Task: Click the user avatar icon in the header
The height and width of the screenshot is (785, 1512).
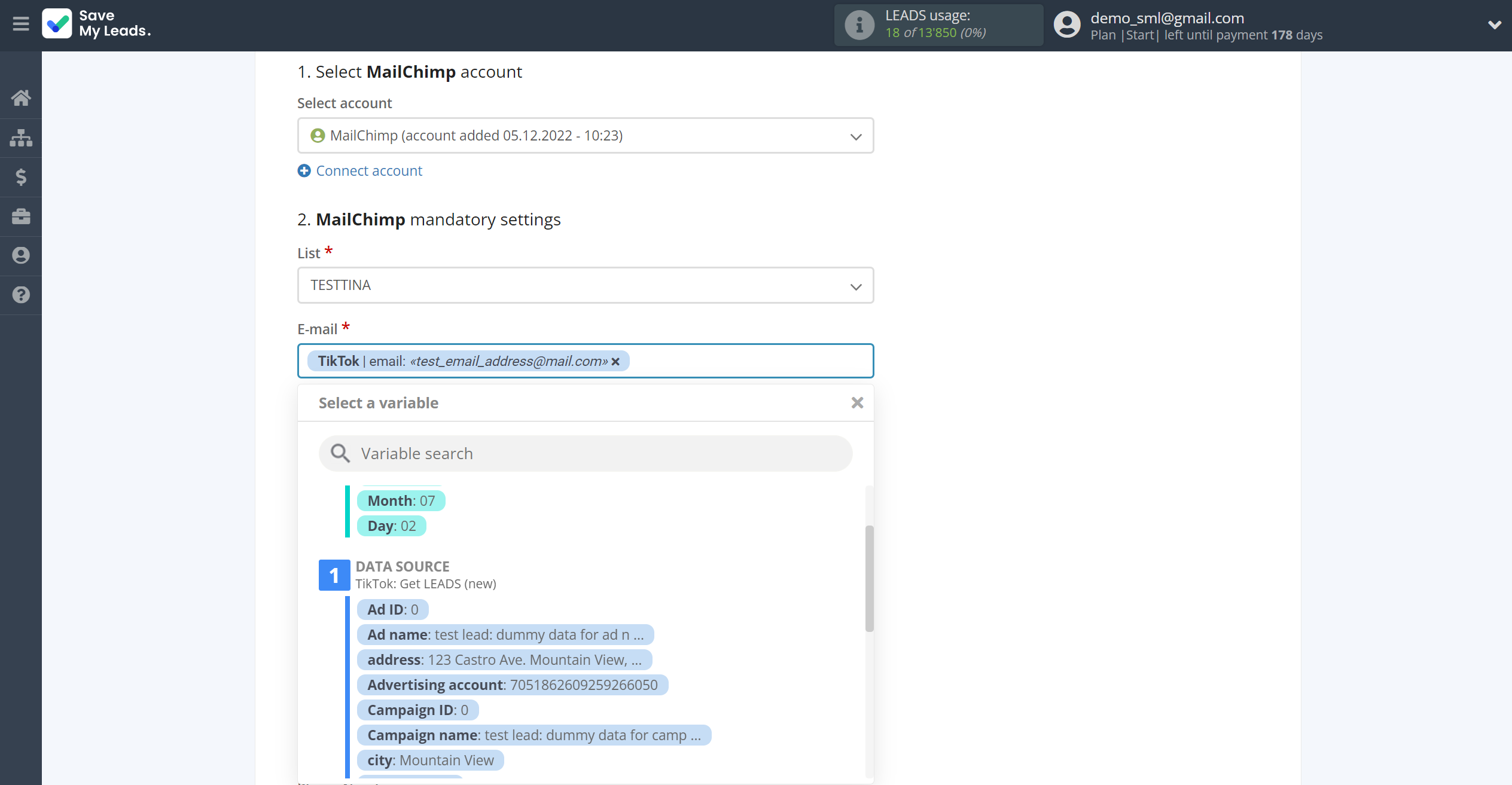Action: click(1067, 25)
